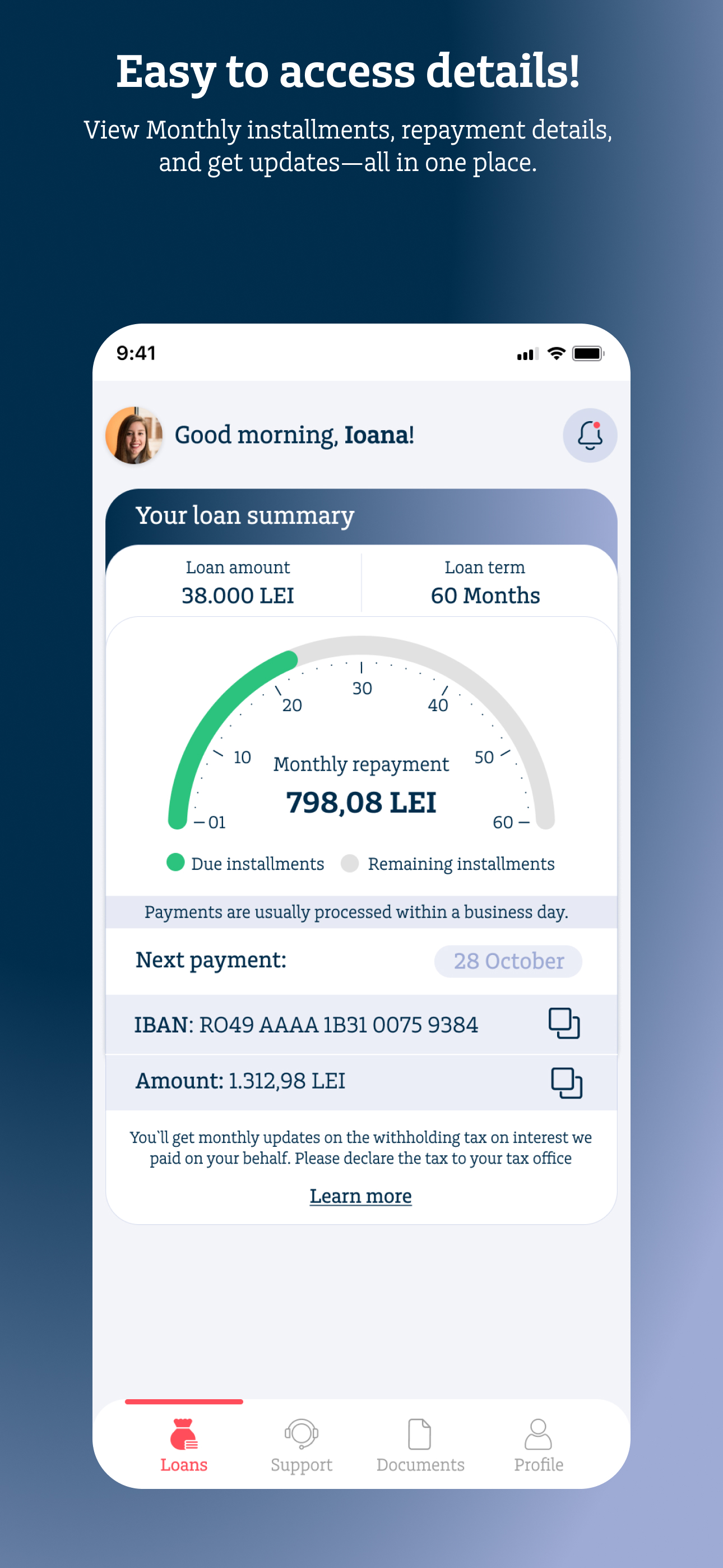Tap the gauge label '30'
Image resolution: width=723 pixels, height=1568 pixels.
click(x=362, y=689)
